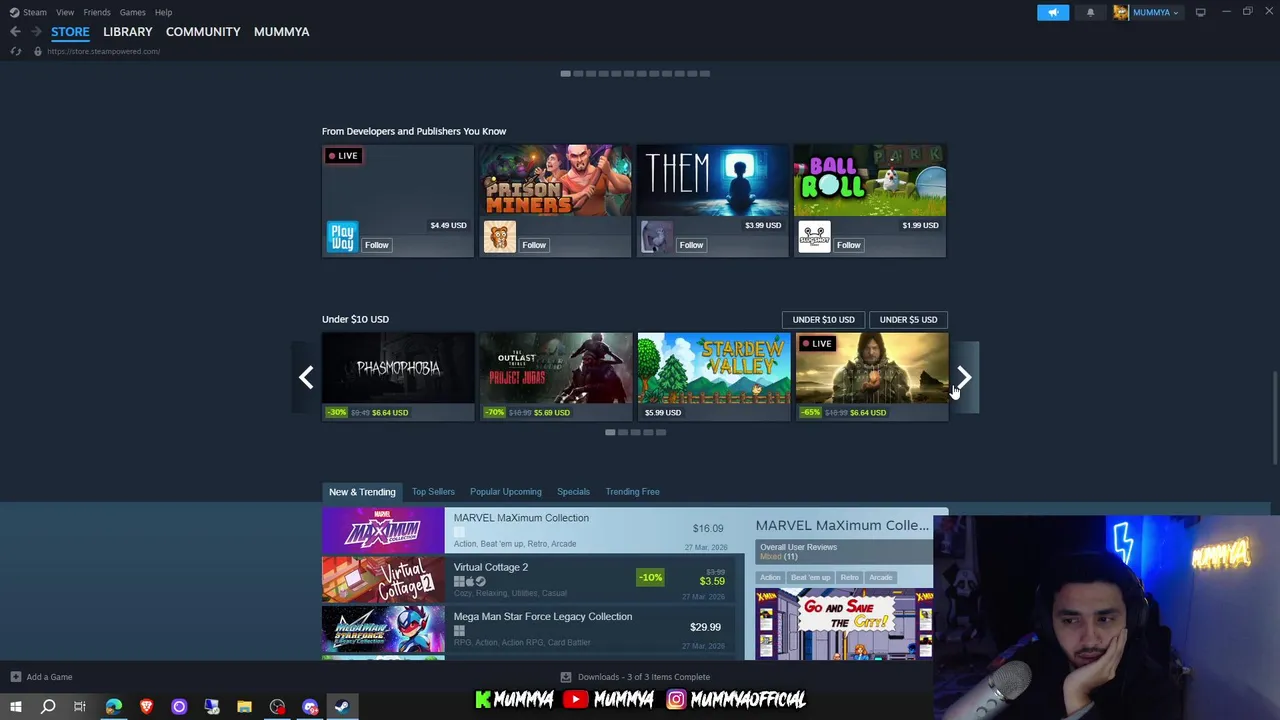Click the Slugshot developer logo

[x=814, y=237]
